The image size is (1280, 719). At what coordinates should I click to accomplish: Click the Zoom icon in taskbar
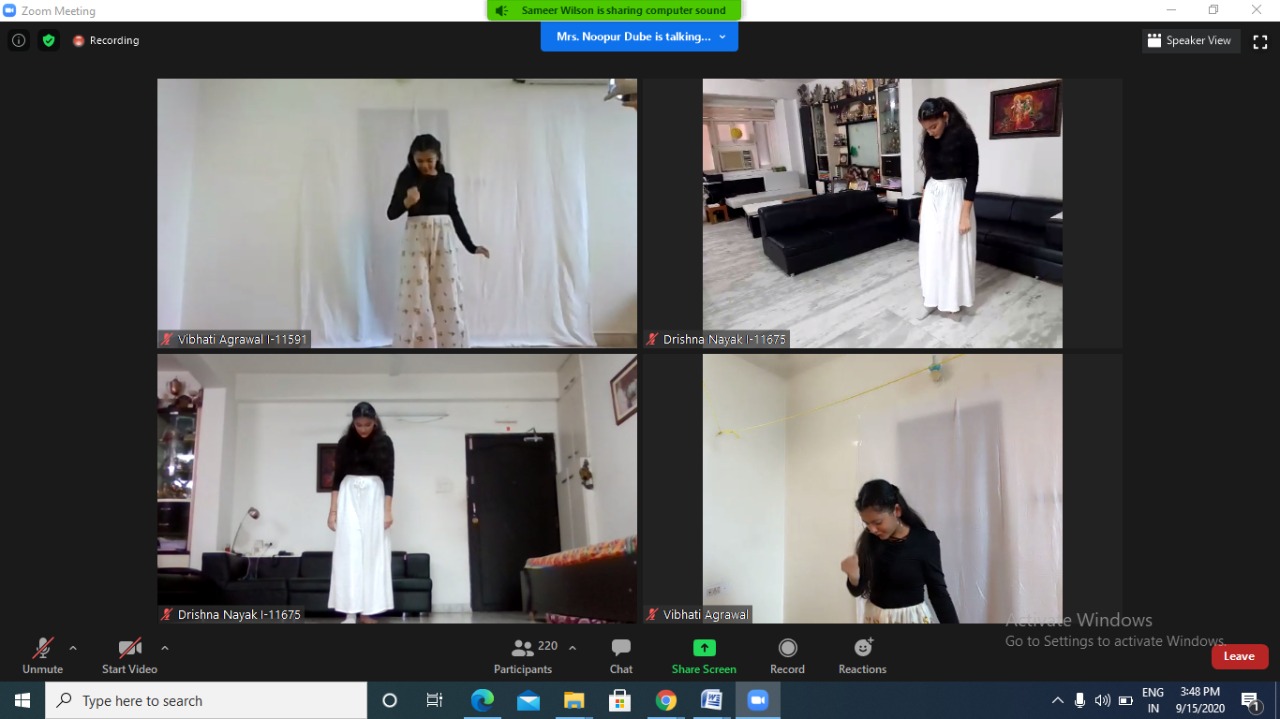[x=758, y=700]
